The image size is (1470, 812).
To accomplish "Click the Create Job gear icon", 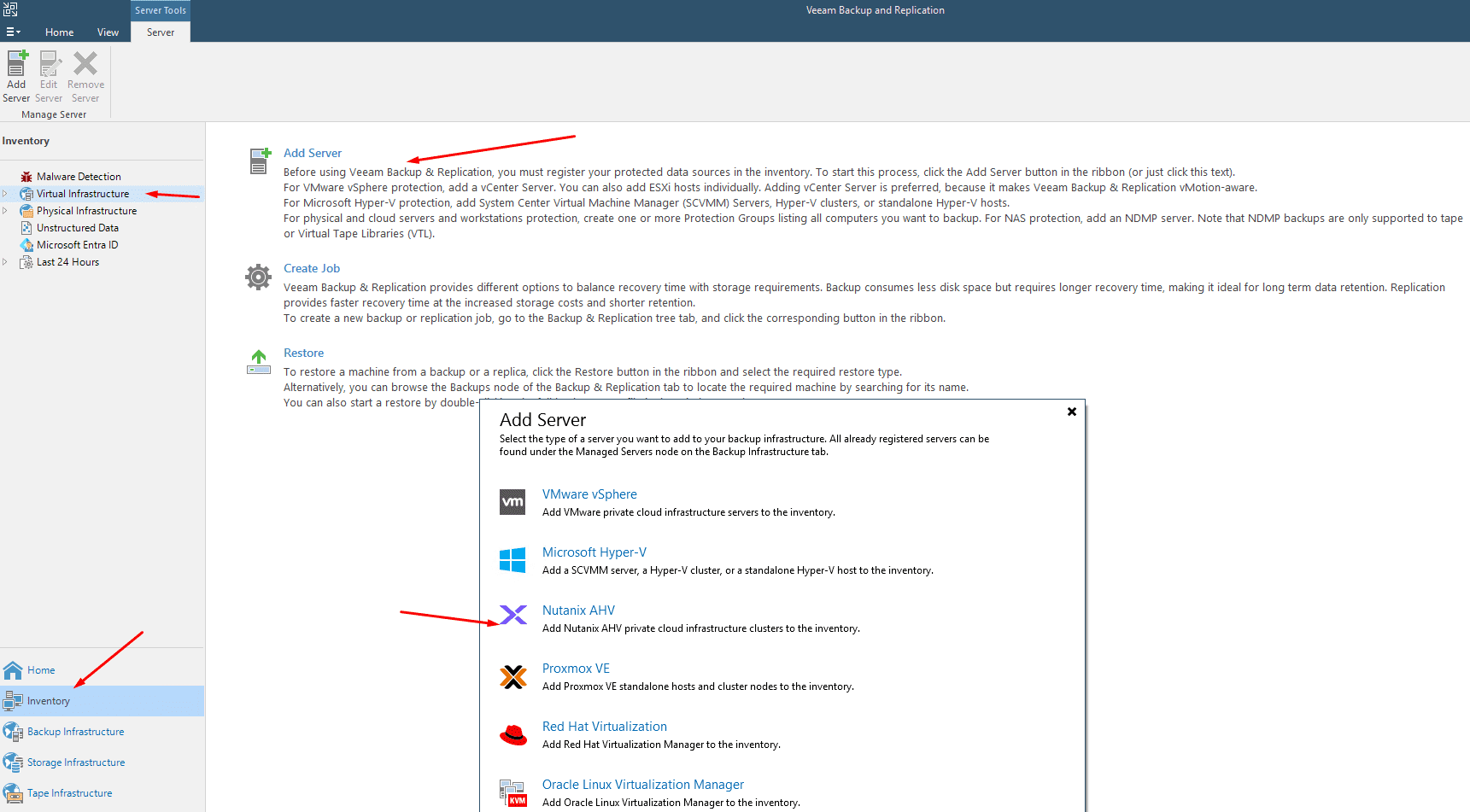I will 258,277.
